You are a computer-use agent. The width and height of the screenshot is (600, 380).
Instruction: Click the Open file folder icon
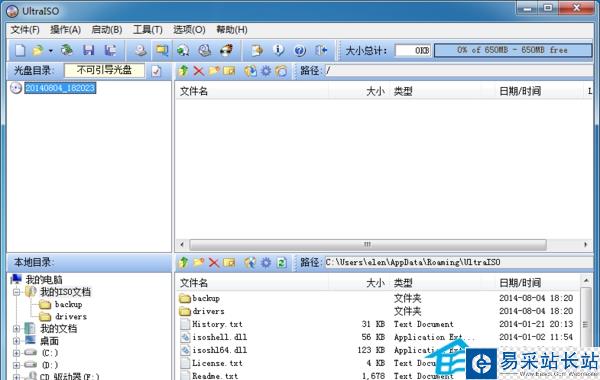(38, 50)
